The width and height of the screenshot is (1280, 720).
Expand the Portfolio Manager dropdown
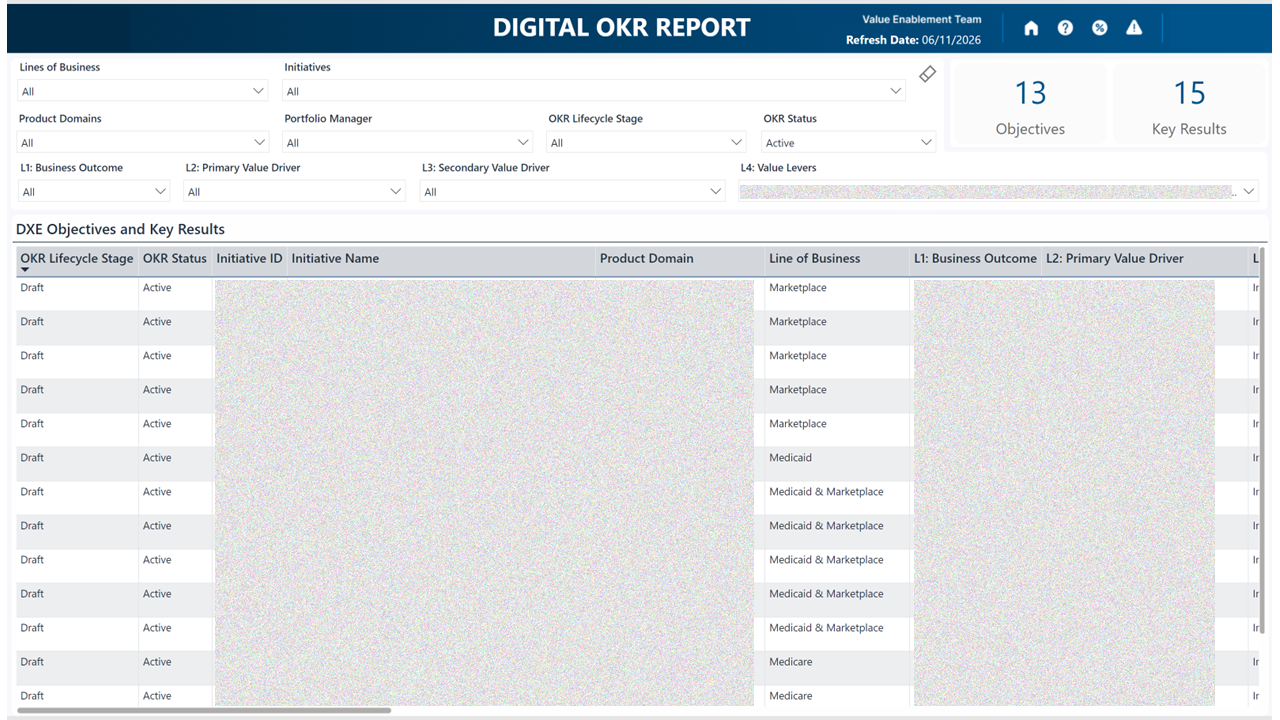[408, 142]
